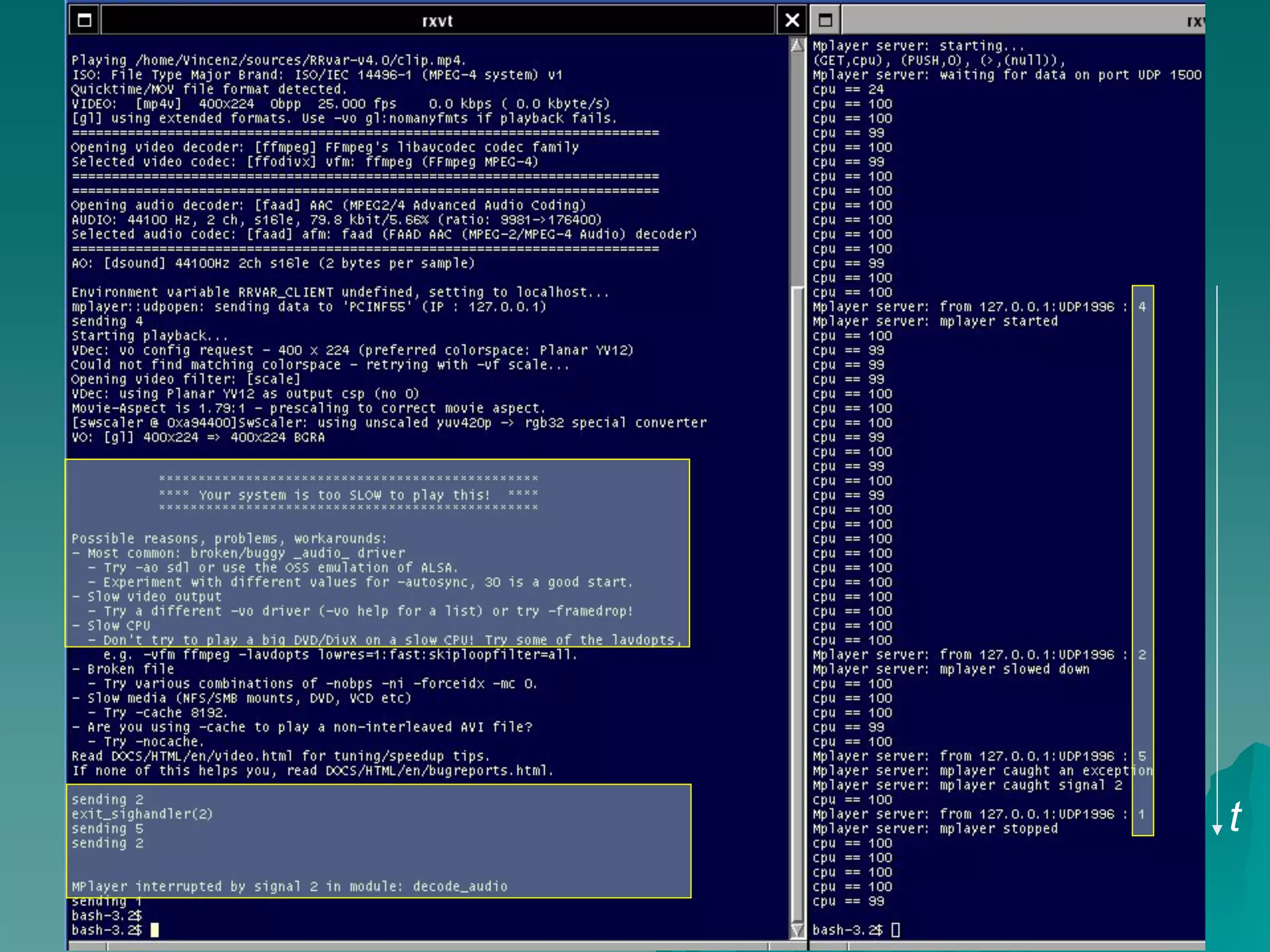The image size is (1270, 952).
Task: Click the 'Your system is too SLOW' banner
Action: click(349, 495)
